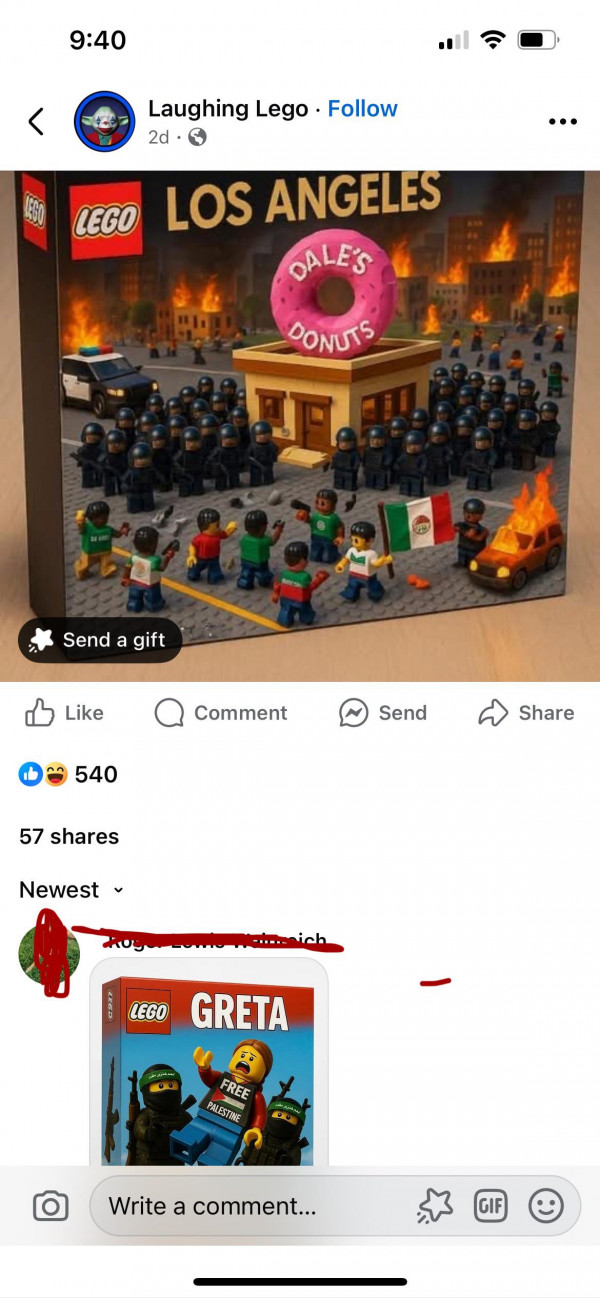
Task: Open the GIF picker
Action: click(x=490, y=1206)
